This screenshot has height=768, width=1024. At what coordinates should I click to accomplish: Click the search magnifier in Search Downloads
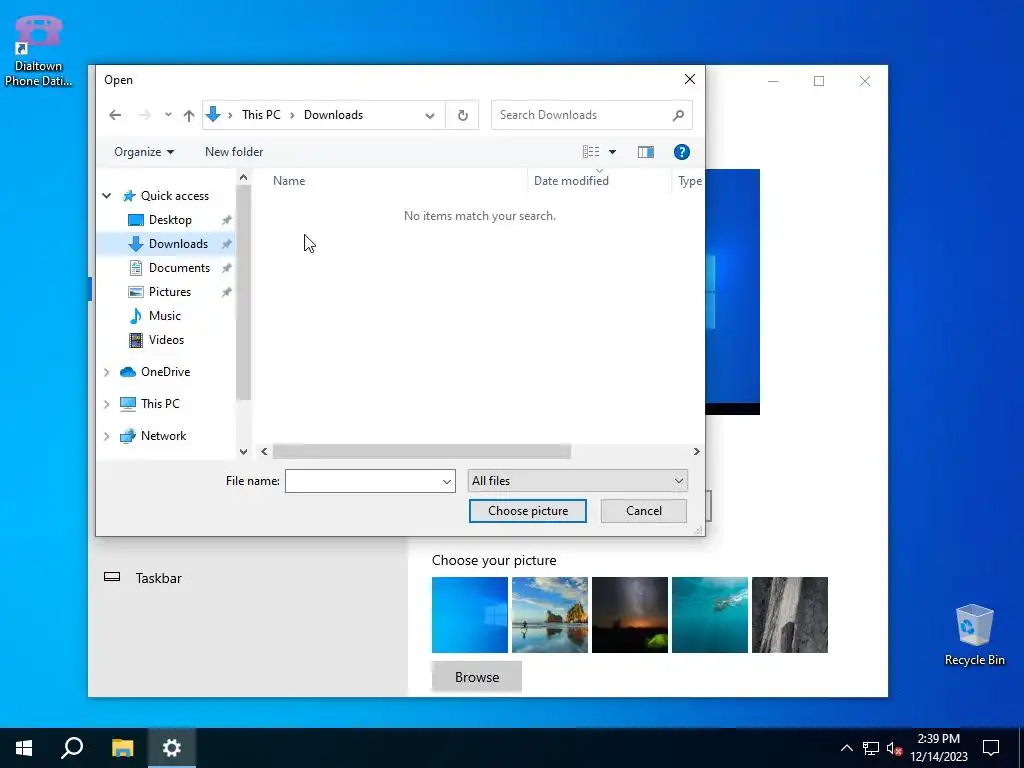point(678,115)
